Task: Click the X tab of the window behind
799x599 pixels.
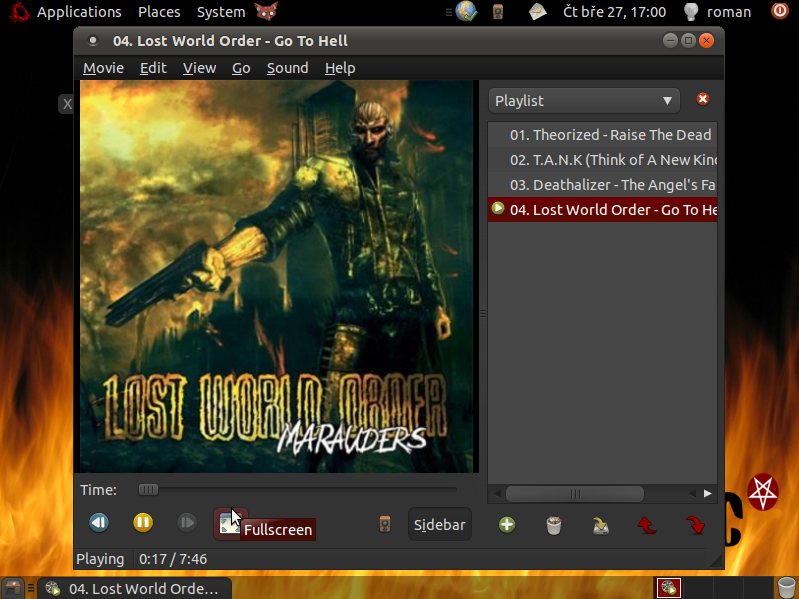Action: 67,104
